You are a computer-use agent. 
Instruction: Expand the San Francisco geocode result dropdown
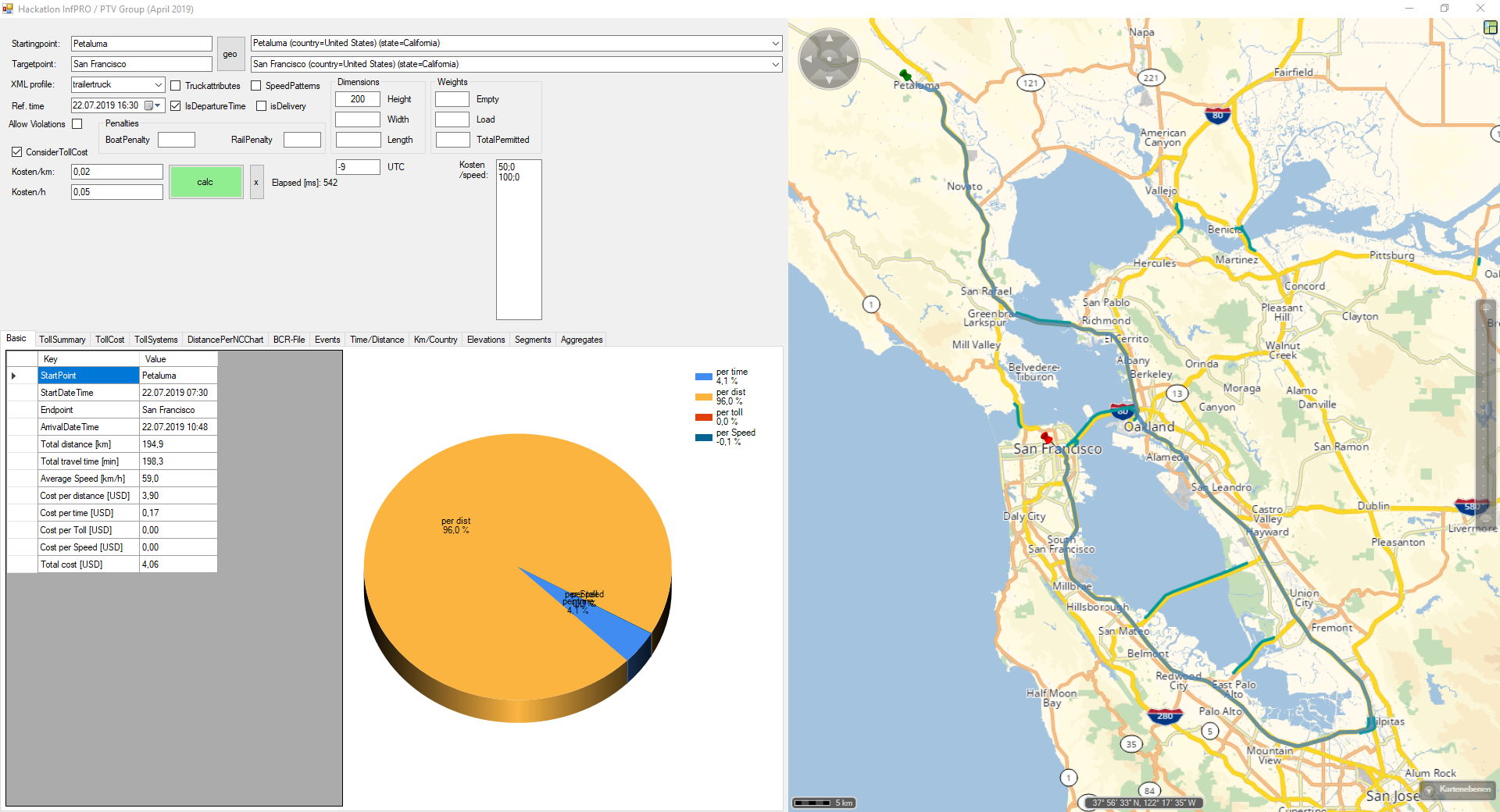point(775,64)
